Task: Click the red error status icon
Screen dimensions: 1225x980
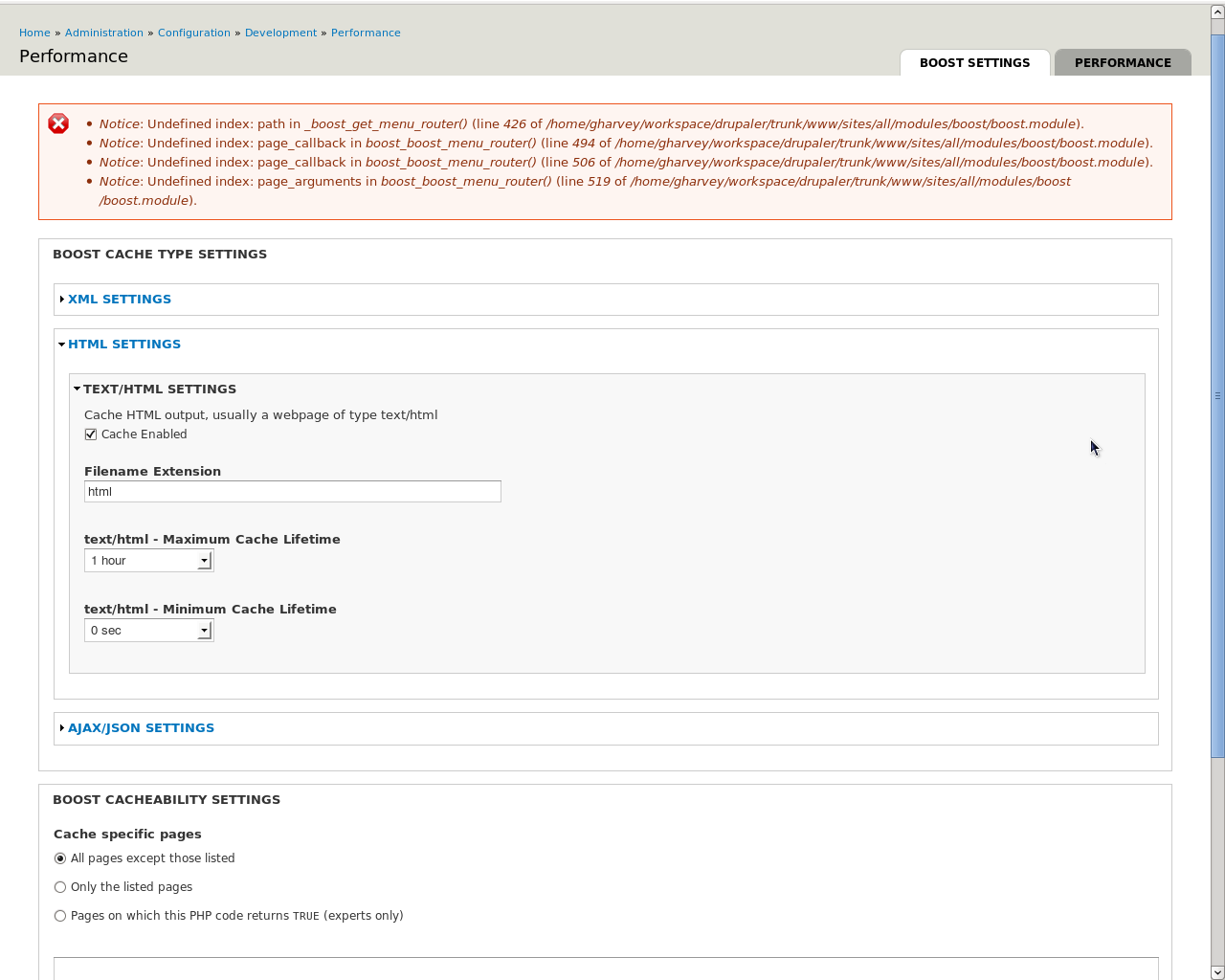Action: click(58, 123)
